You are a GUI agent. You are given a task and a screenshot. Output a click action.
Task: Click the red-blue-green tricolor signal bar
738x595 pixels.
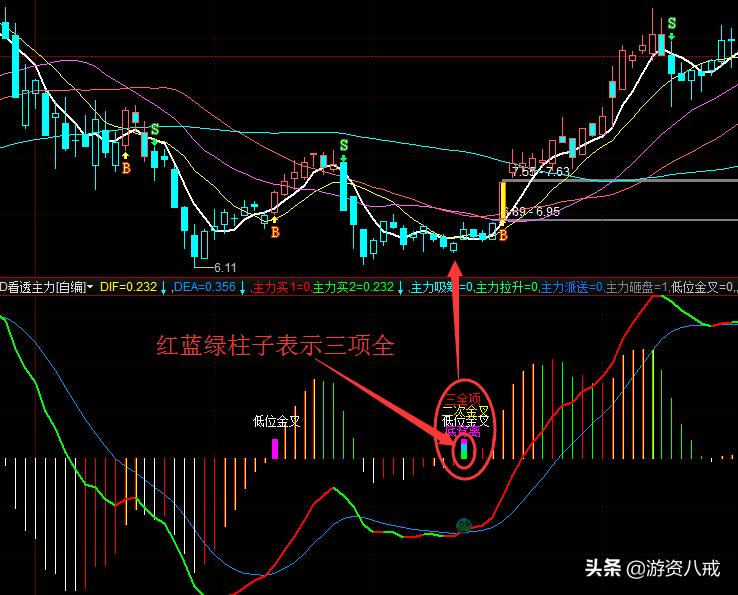tap(464, 449)
